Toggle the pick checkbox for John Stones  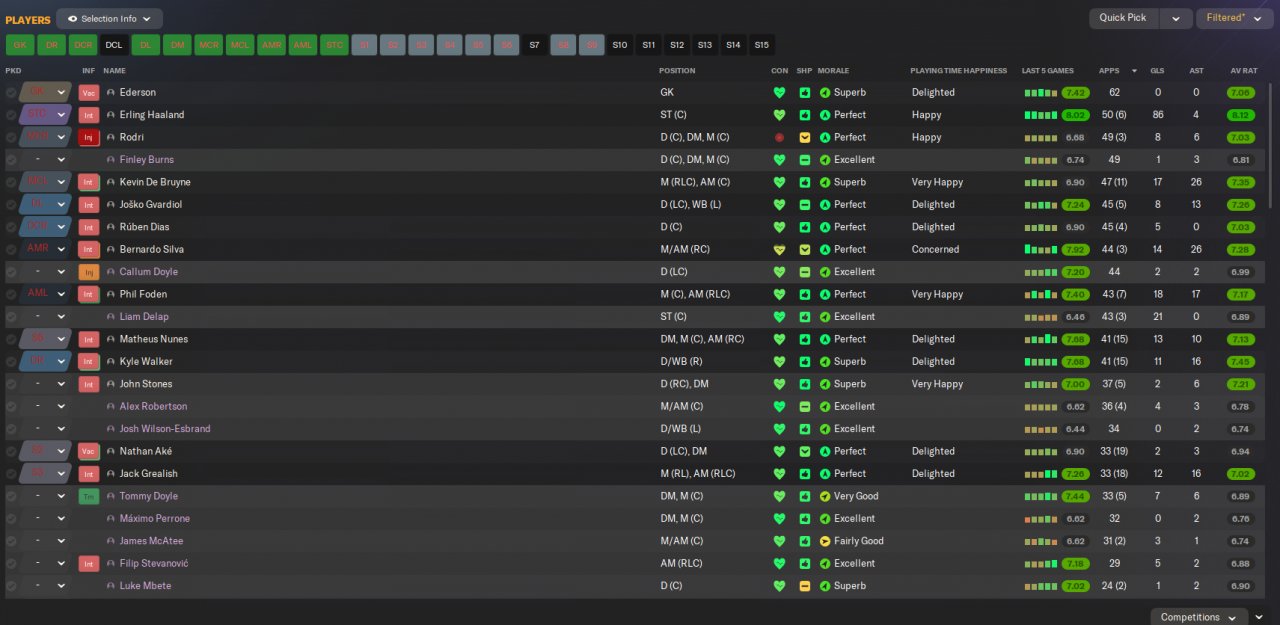pyautogui.click(x=11, y=384)
